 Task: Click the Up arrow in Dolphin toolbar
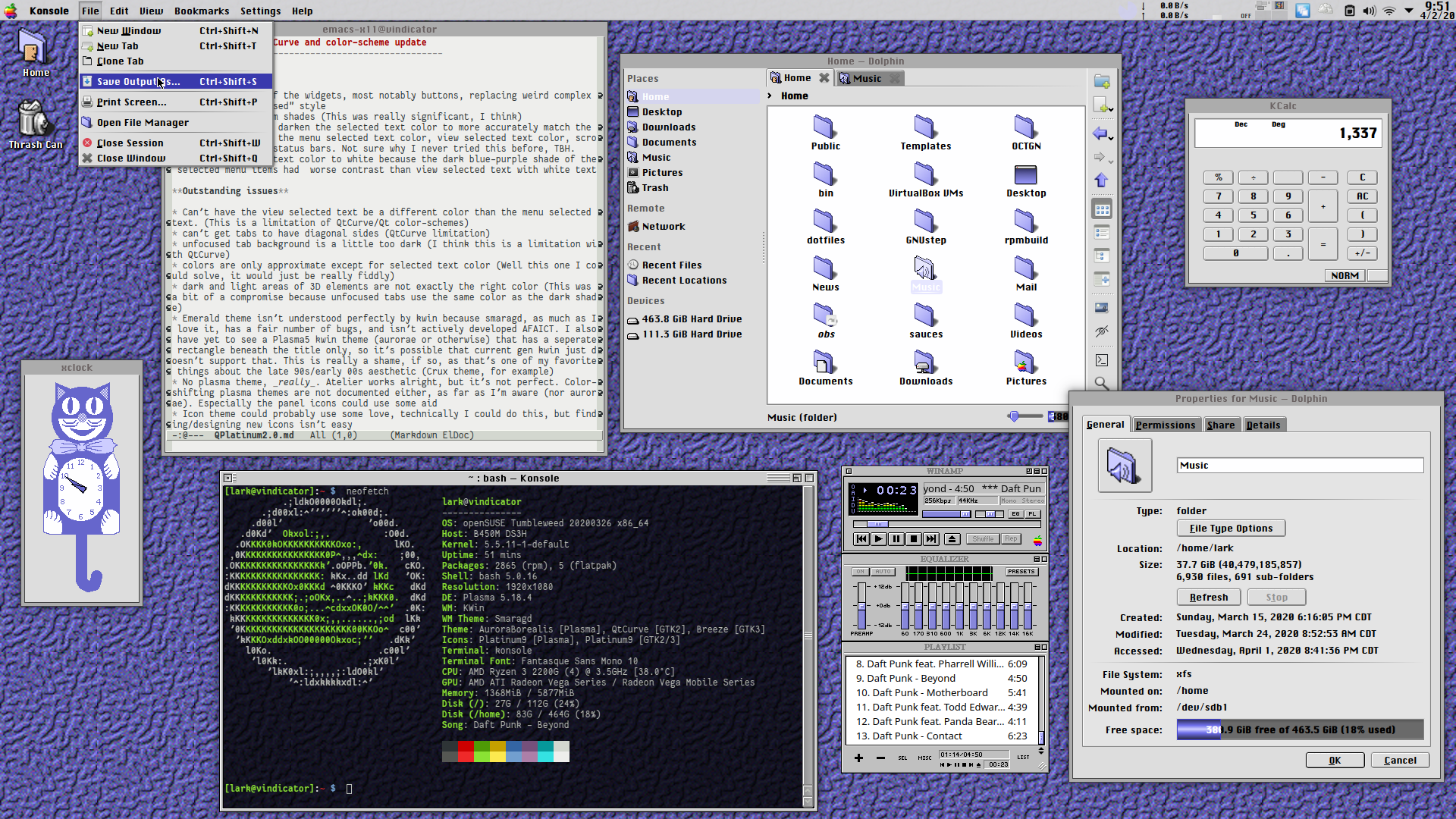[x=1101, y=180]
